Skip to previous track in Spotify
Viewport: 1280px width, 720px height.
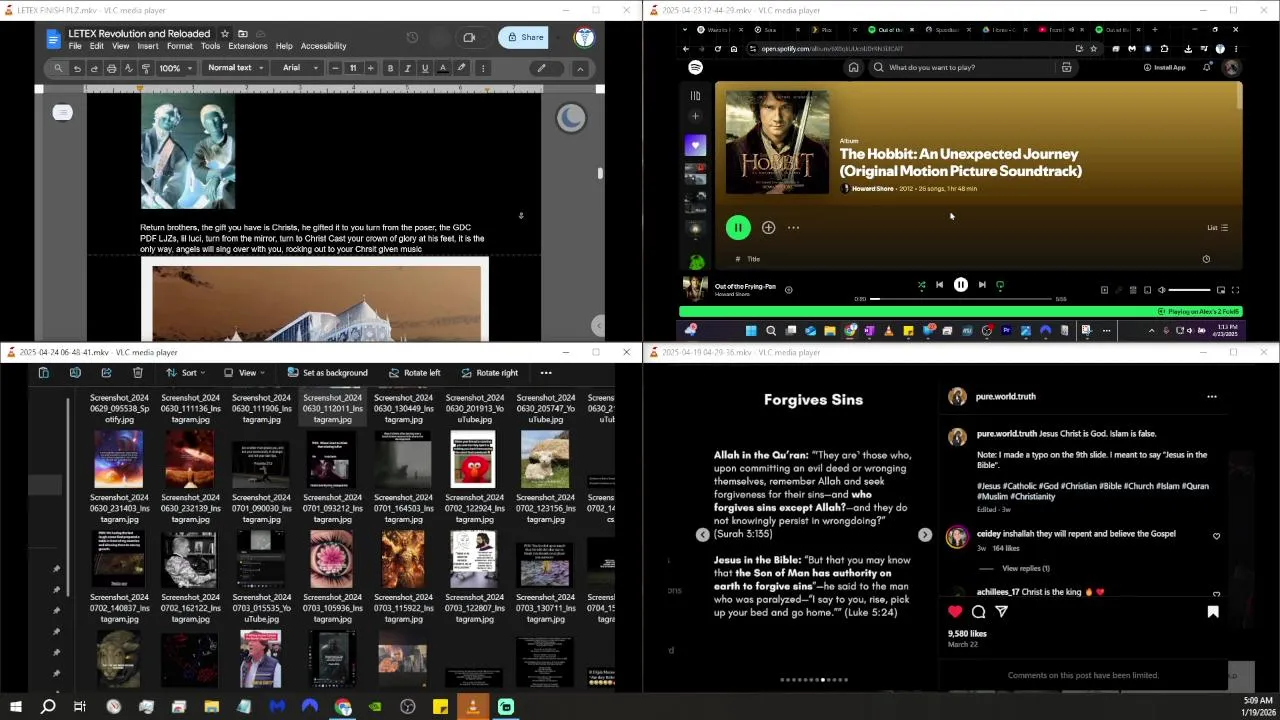click(x=939, y=285)
